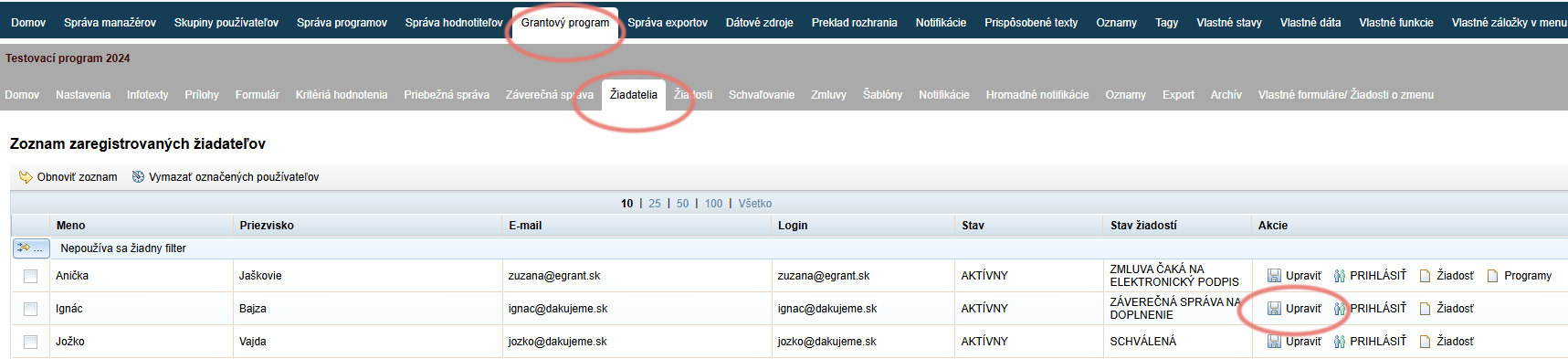The width and height of the screenshot is (1568, 359).
Task: Go to Domov in program submenu
Action: point(22,95)
